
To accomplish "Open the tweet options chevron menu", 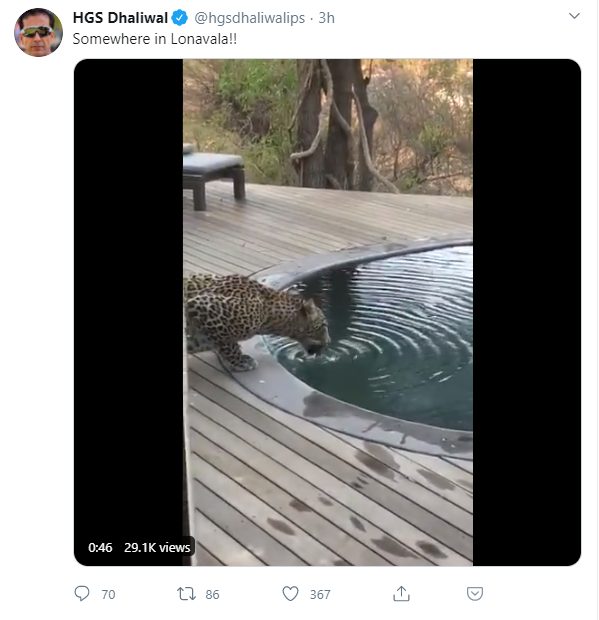I will (x=574, y=16).
